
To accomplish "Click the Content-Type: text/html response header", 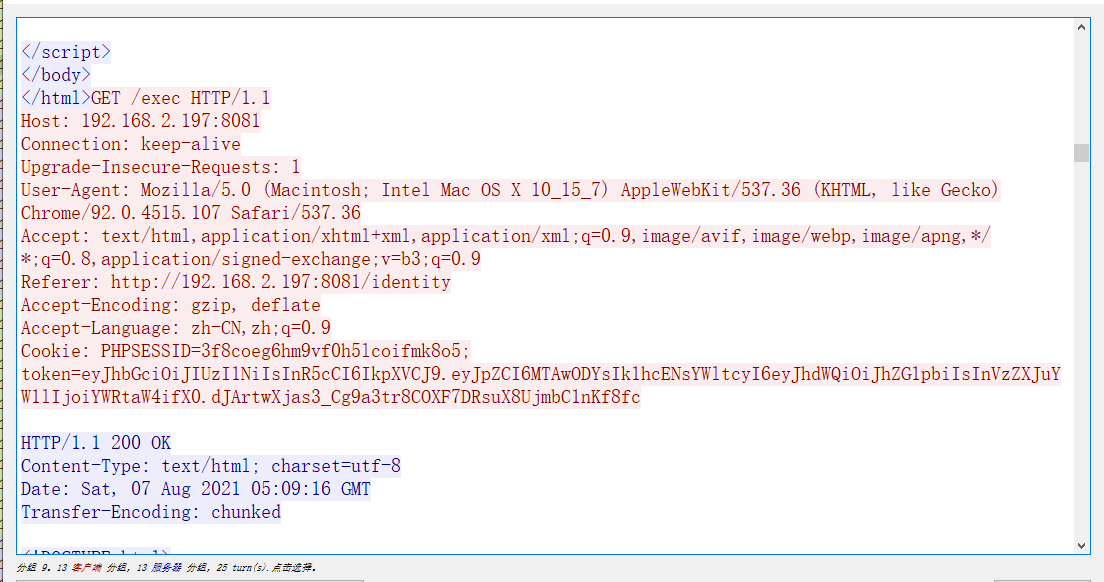I will point(211,466).
